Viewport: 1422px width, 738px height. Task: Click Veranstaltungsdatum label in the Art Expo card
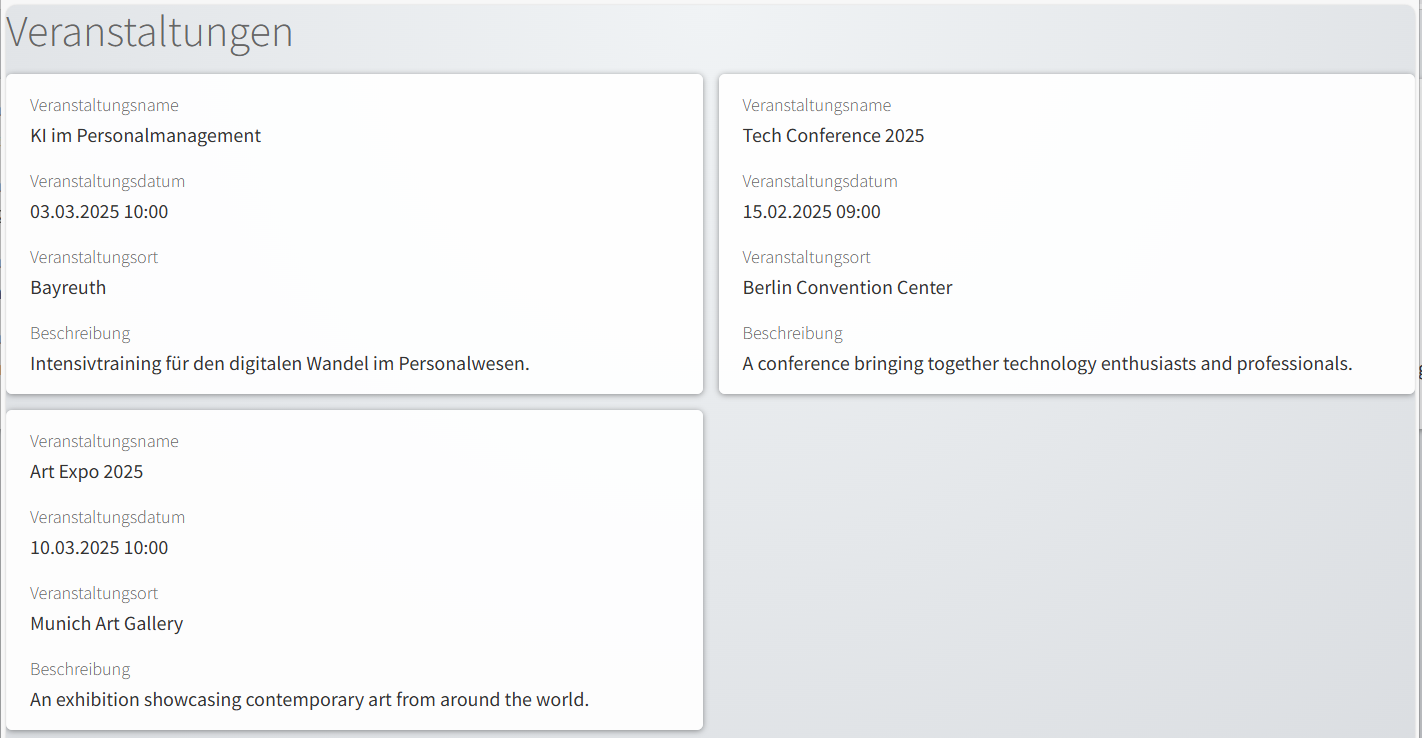tap(107, 518)
